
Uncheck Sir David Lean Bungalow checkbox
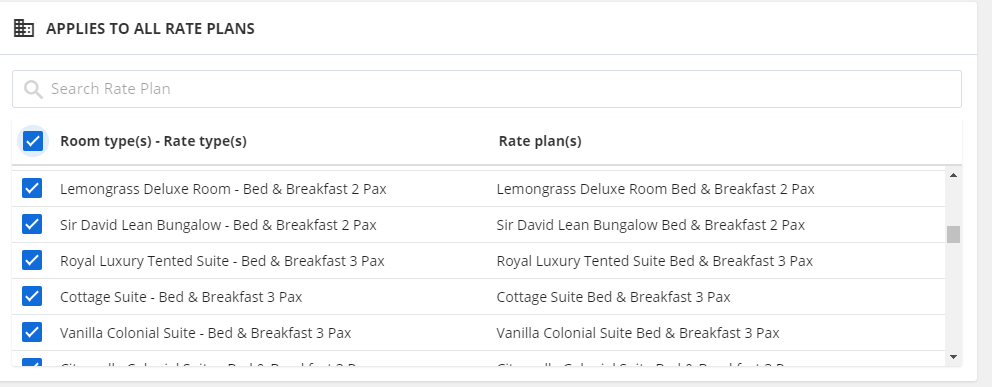(32, 224)
